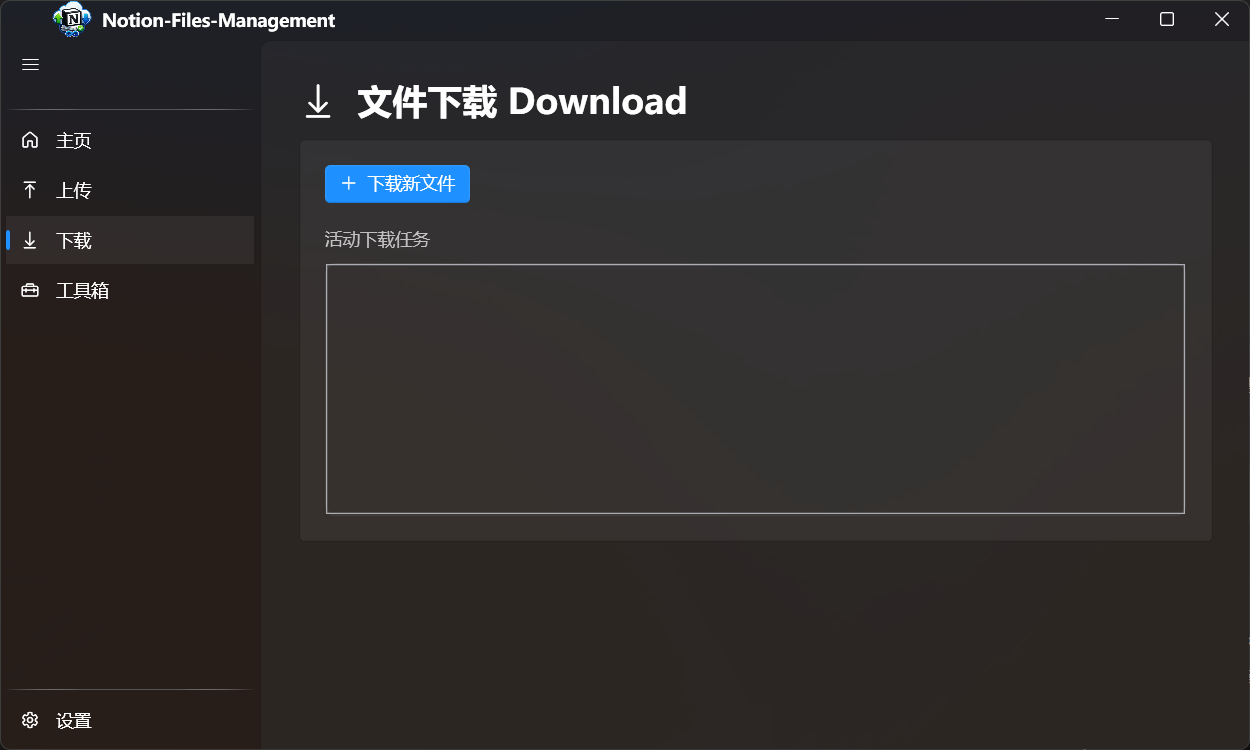
Task: Click the download arrow icon beside 下载
Action: (30, 240)
